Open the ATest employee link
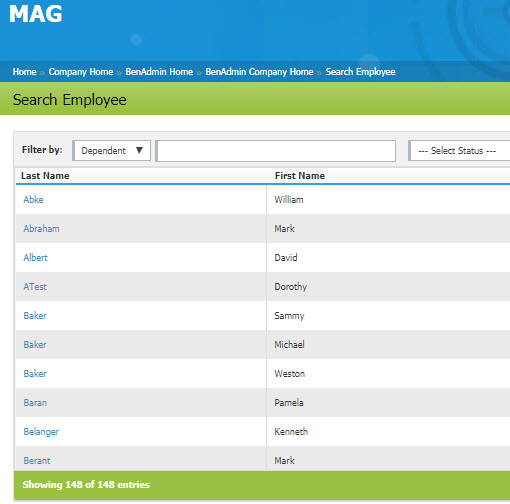 35,287
